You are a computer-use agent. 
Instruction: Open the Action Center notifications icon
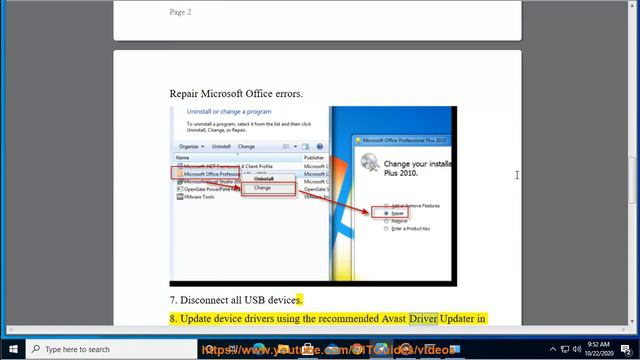pyautogui.click(x=626, y=349)
